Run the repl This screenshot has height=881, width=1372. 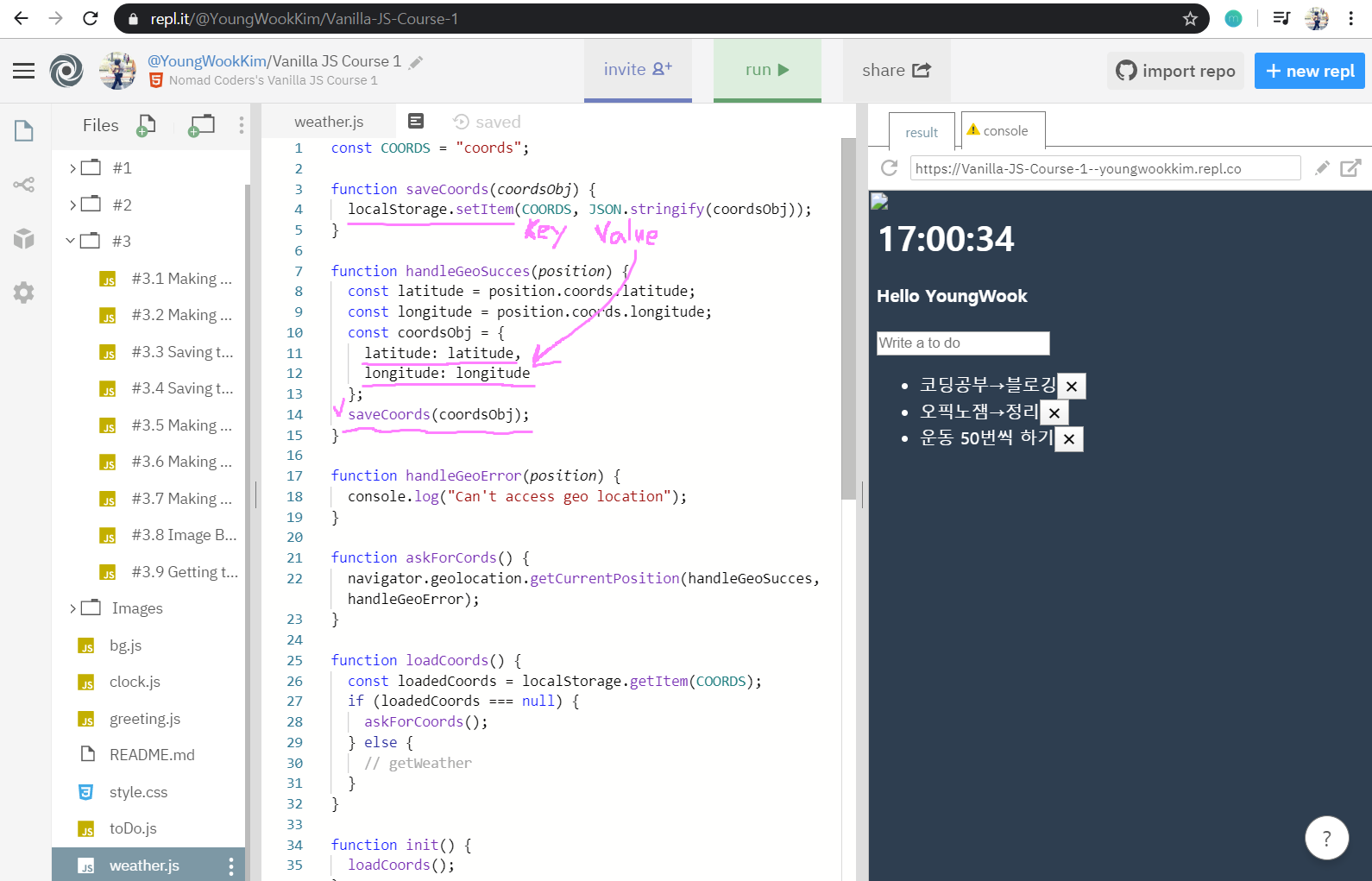click(x=767, y=70)
